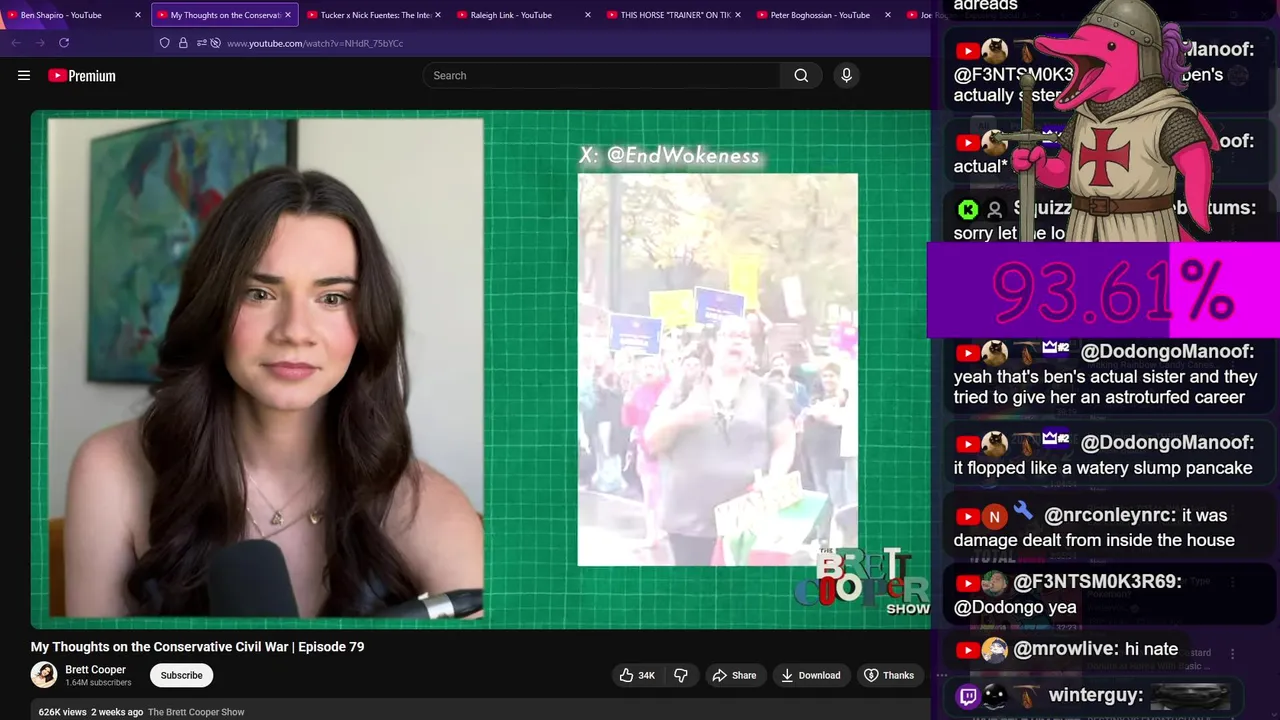Close the Raleigh Link - YouTube tab
Viewport: 1280px width, 720px height.
[588, 15]
